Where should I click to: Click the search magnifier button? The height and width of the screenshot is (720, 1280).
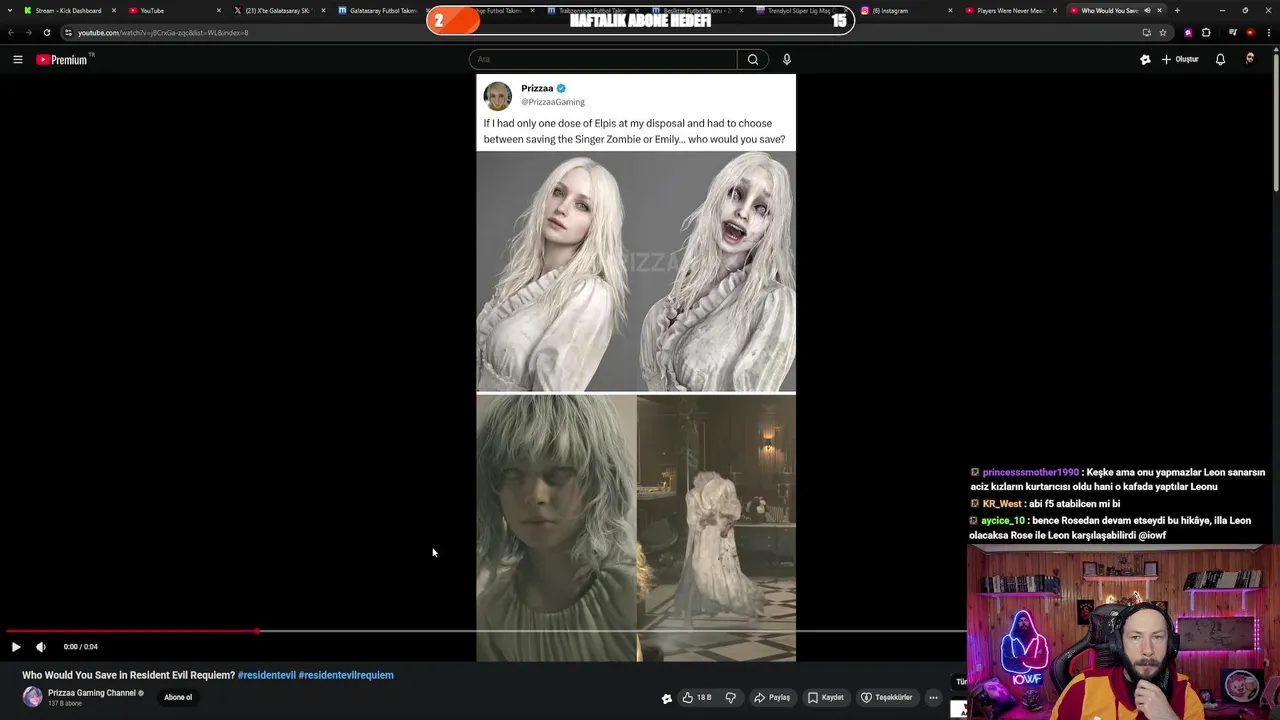753,60
